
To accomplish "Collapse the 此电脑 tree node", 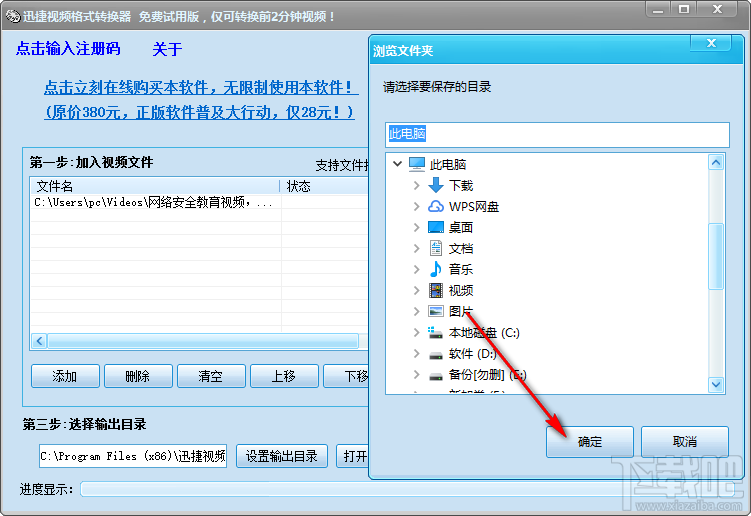I will point(397,164).
